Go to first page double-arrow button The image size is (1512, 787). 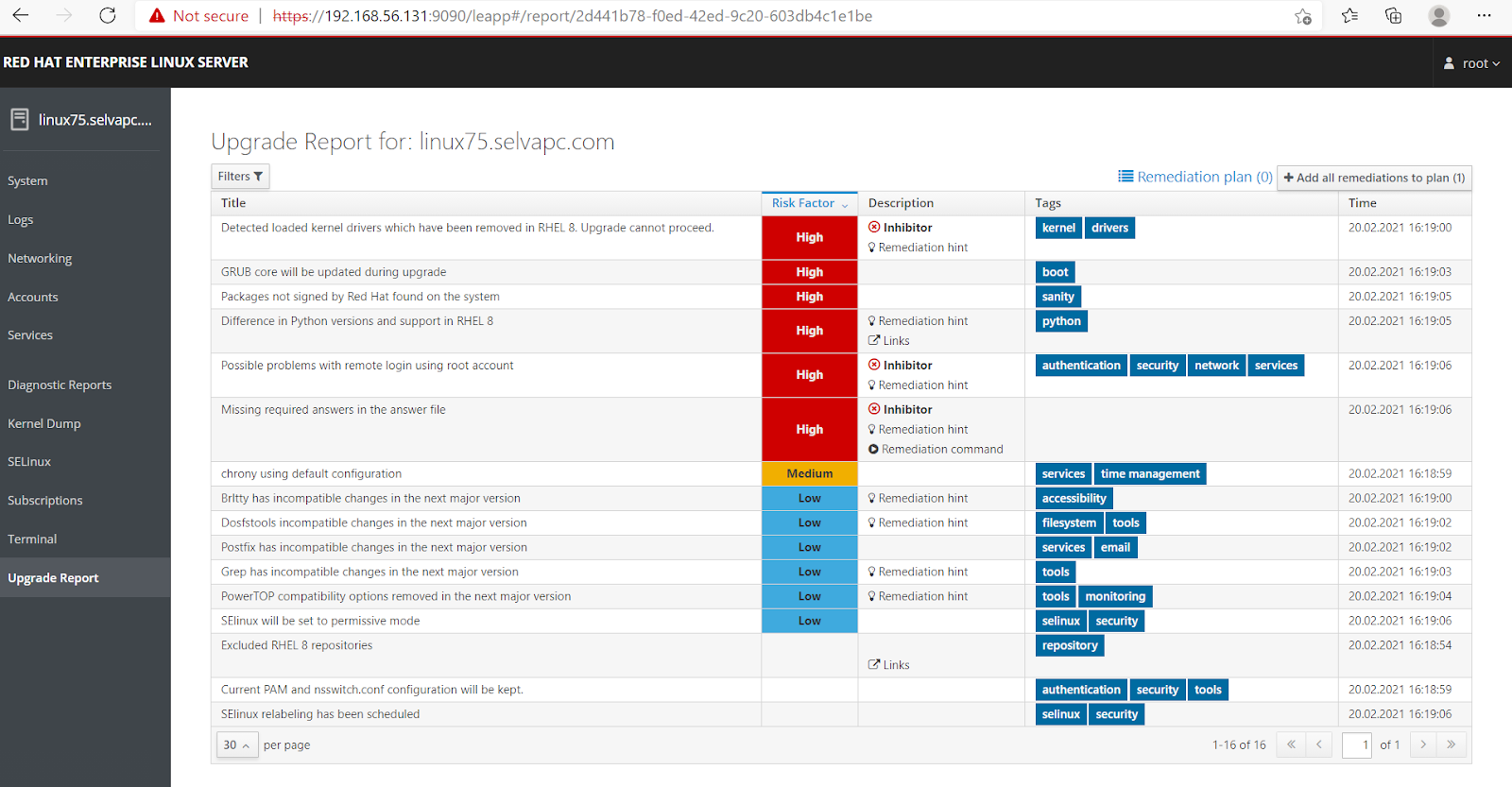pos(1291,745)
